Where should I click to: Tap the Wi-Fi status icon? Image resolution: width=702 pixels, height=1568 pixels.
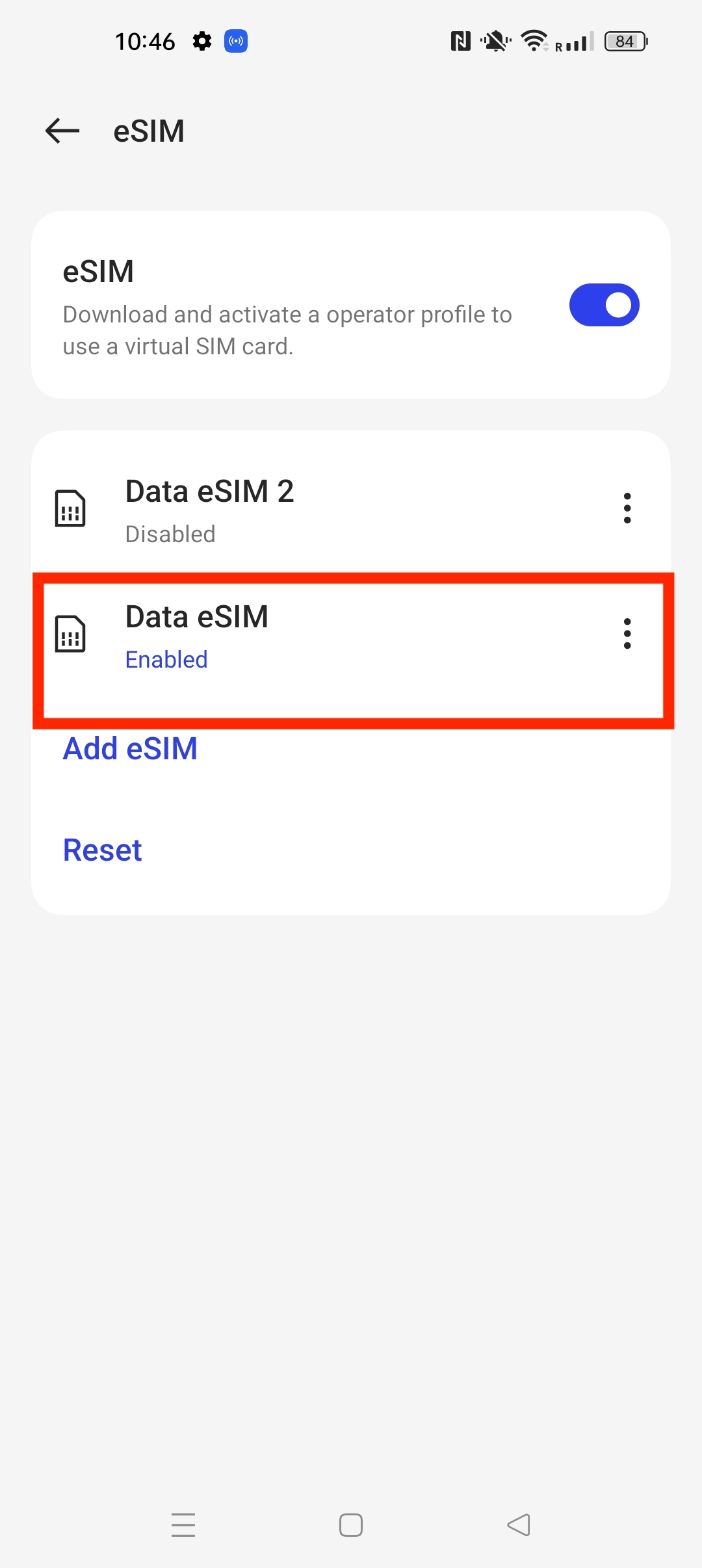pyautogui.click(x=534, y=42)
